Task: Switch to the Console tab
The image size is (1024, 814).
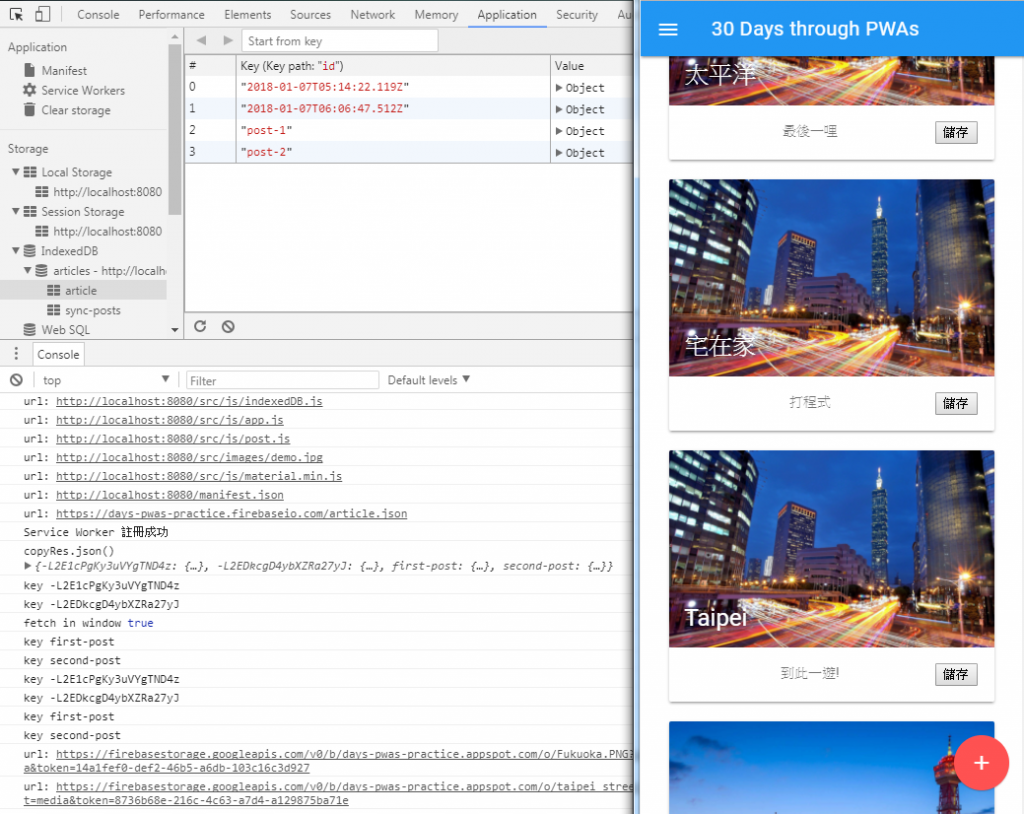Action: pos(98,14)
